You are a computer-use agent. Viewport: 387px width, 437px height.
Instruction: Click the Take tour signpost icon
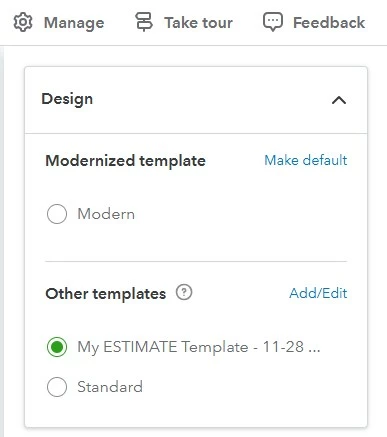tap(144, 22)
